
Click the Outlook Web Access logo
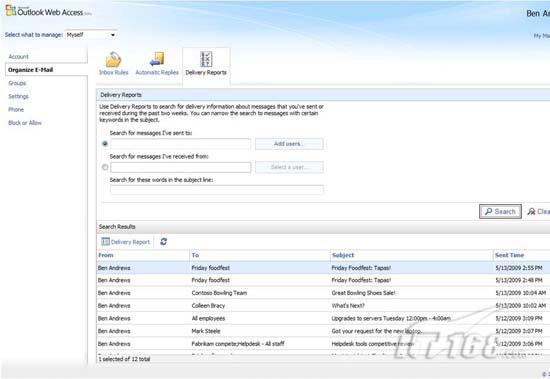(48, 11)
